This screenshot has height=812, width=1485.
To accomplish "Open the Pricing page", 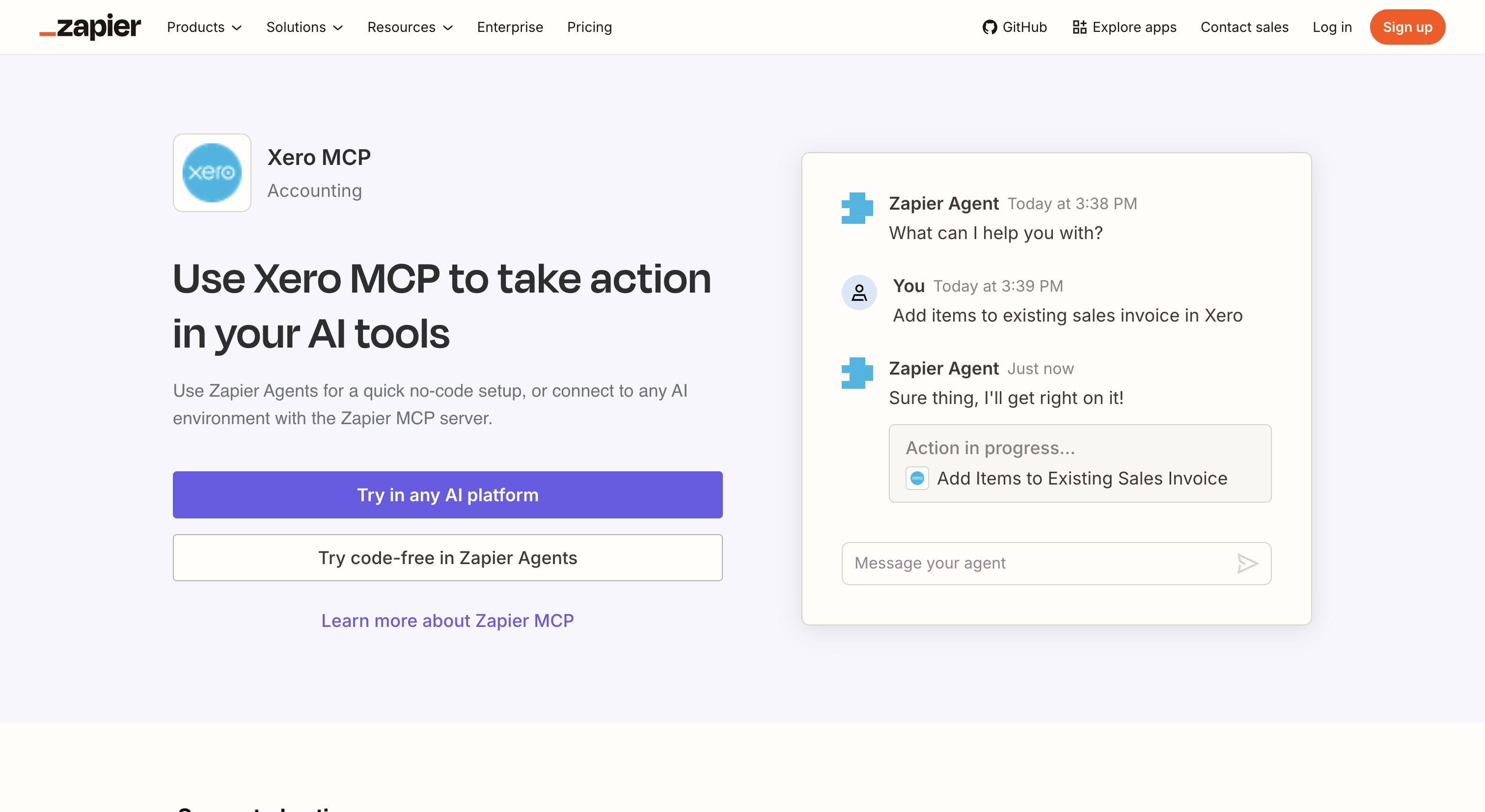I will [x=589, y=27].
